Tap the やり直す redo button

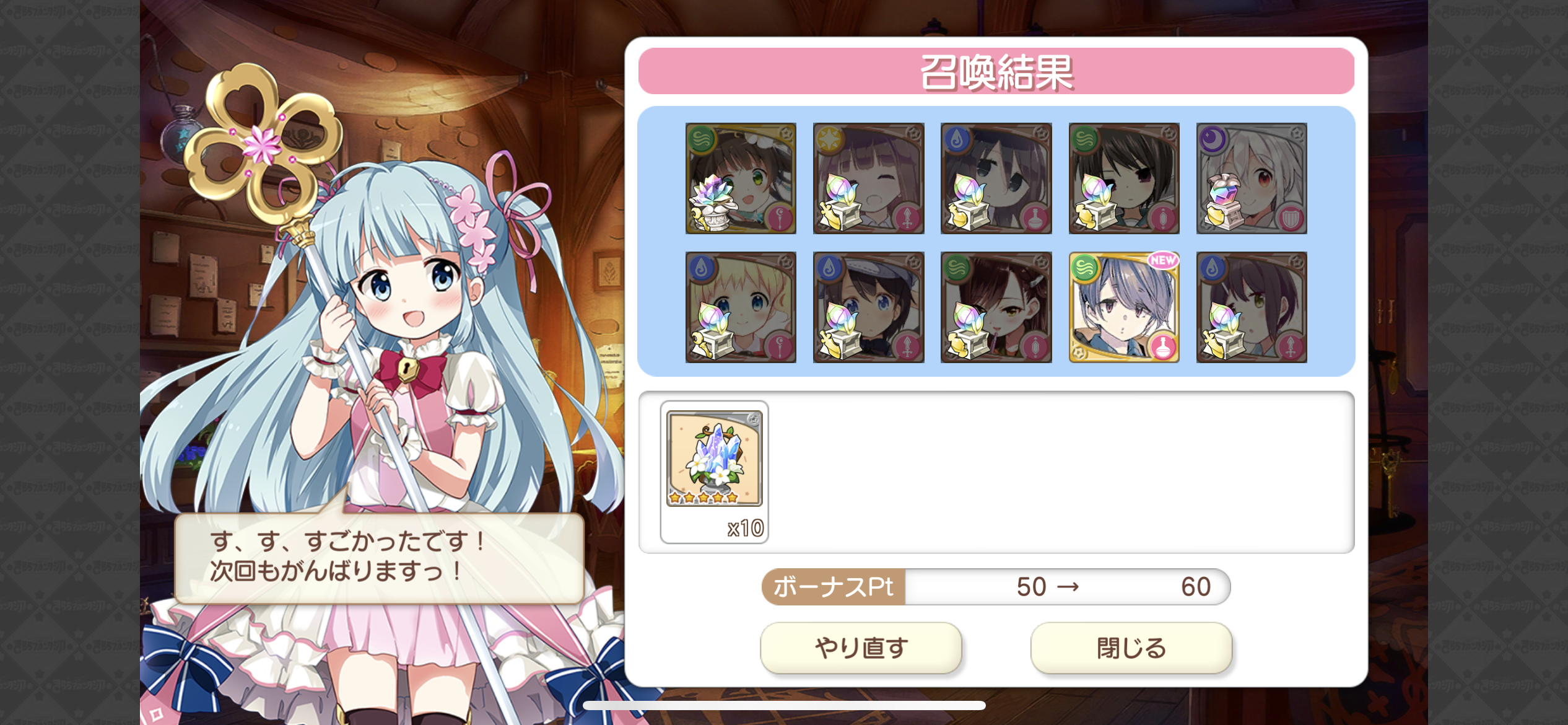point(861,648)
